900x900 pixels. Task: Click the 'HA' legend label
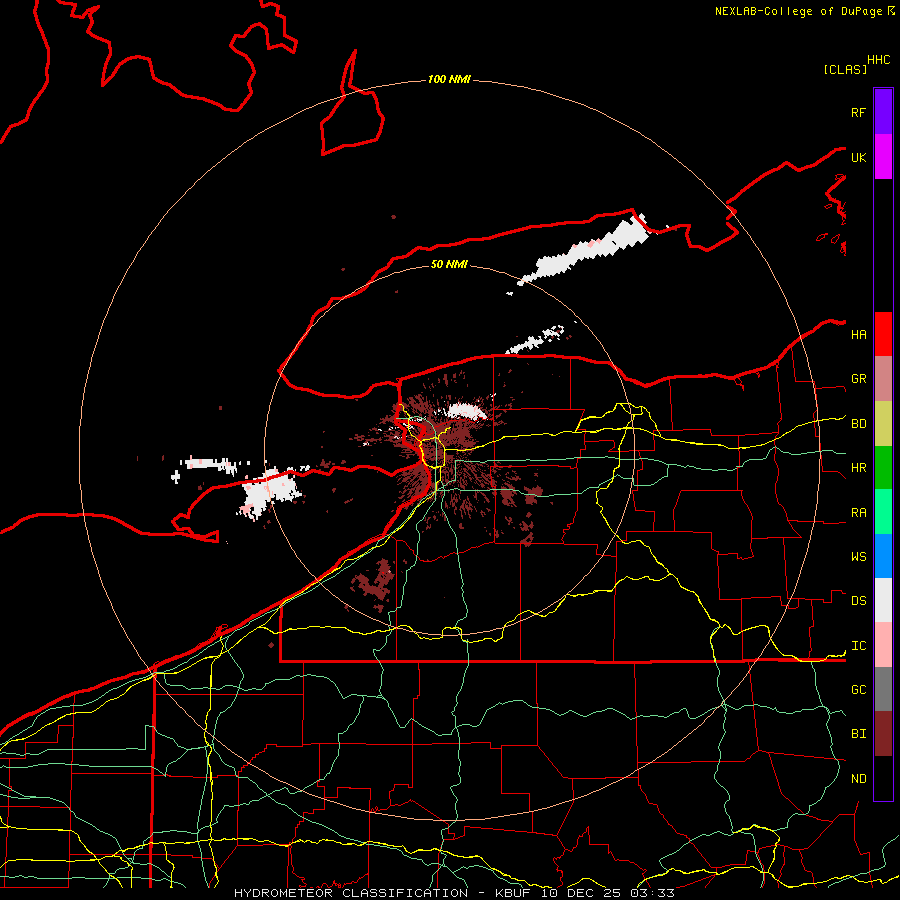(858, 334)
